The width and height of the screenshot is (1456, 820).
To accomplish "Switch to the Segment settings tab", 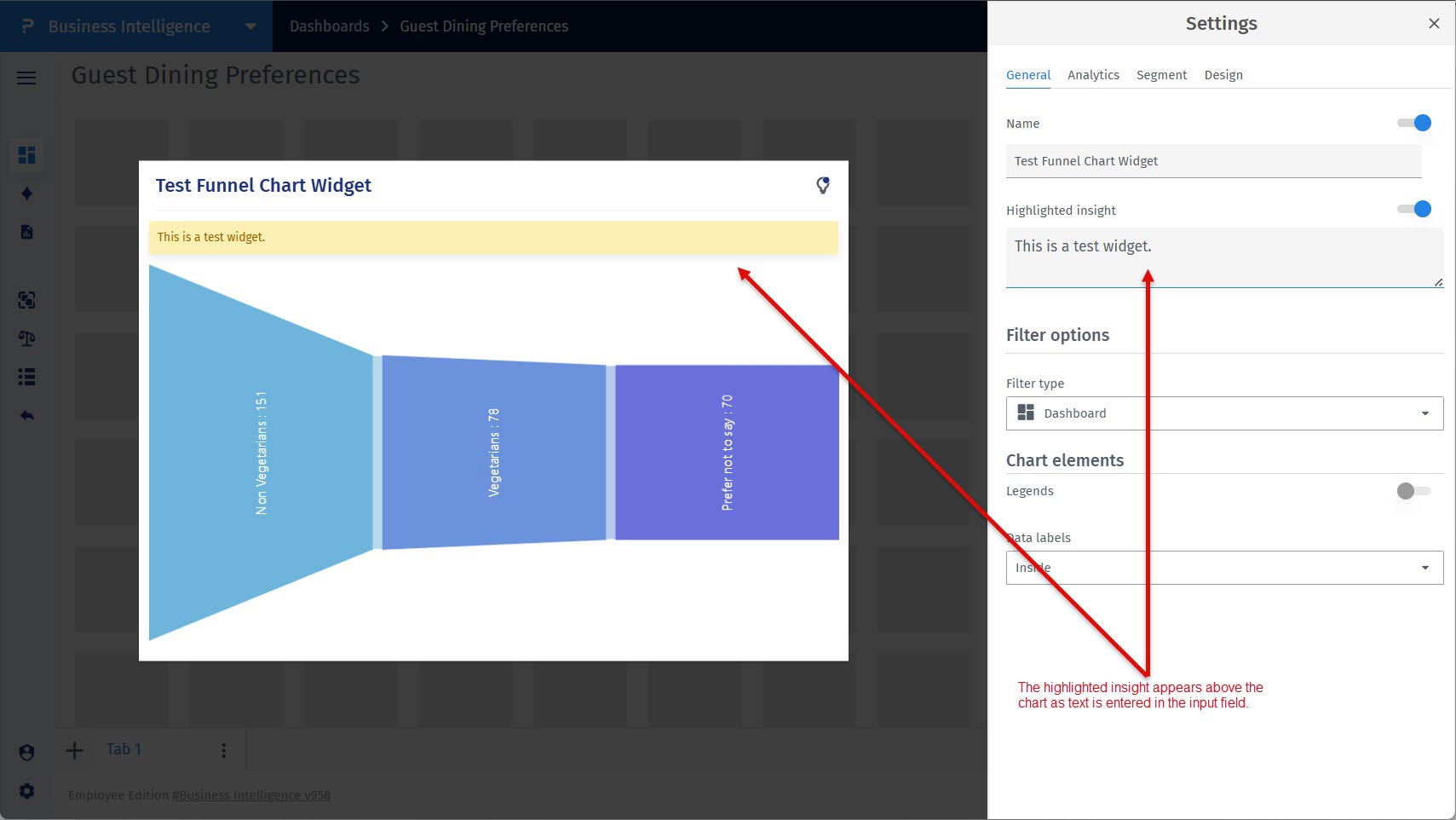I will pyautogui.click(x=1161, y=75).
